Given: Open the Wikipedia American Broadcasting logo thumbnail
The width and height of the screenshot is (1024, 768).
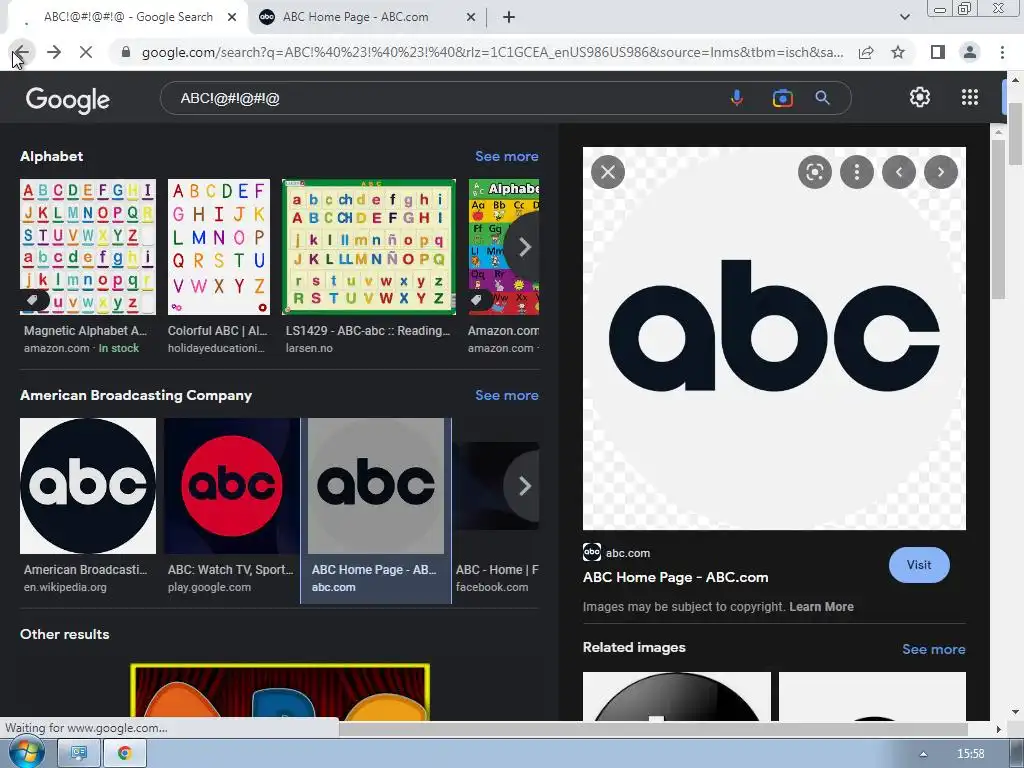Looking at the screenshot, I should pos(88,486).
